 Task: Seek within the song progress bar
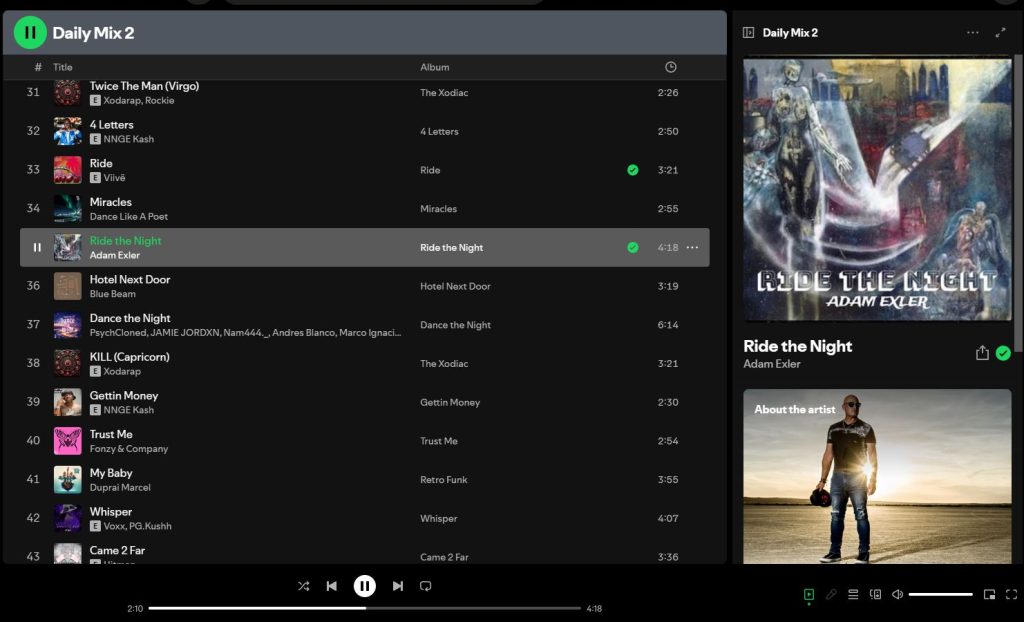click(364, 608)
